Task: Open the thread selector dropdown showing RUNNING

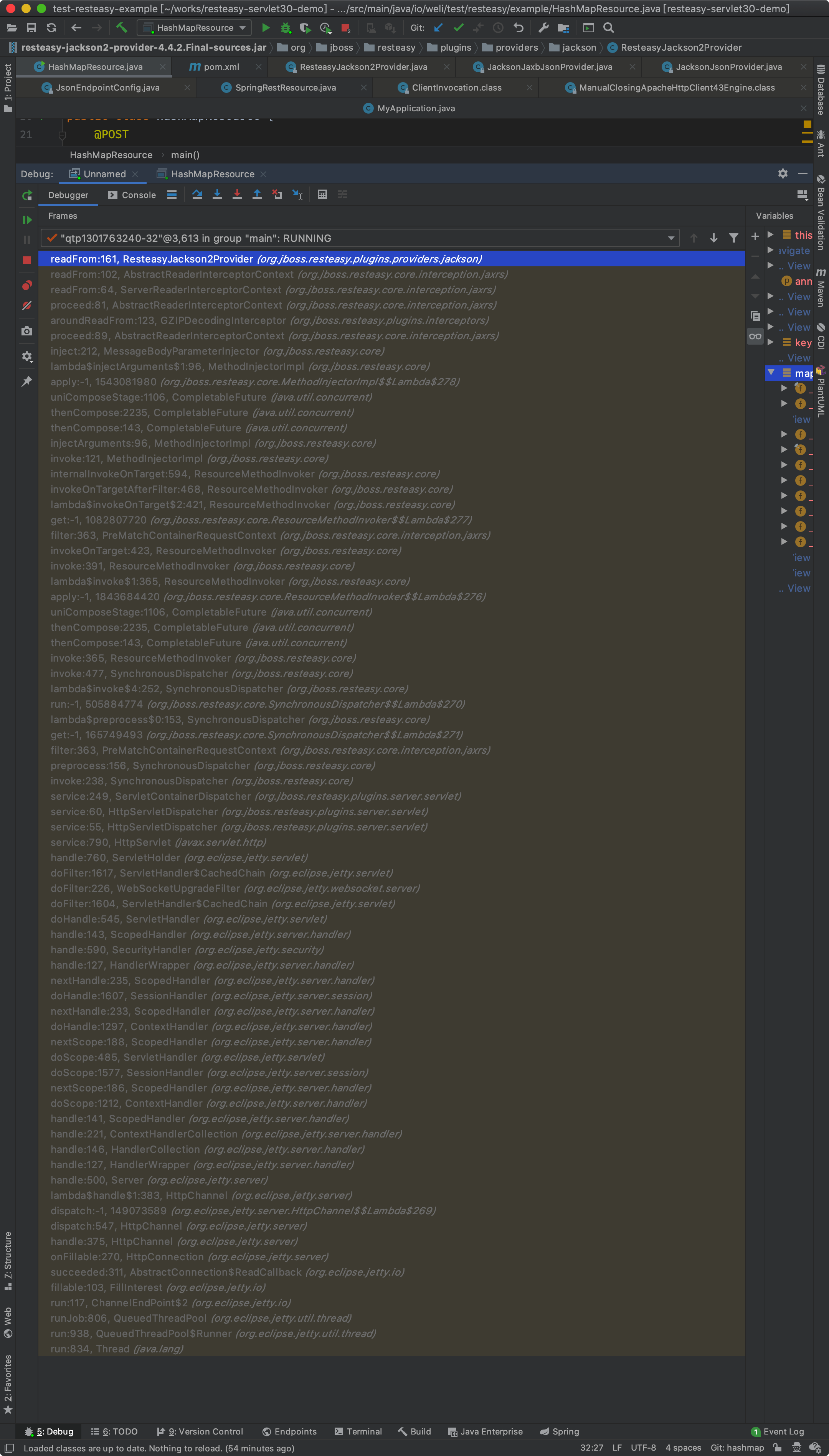Action: (671, 238)
